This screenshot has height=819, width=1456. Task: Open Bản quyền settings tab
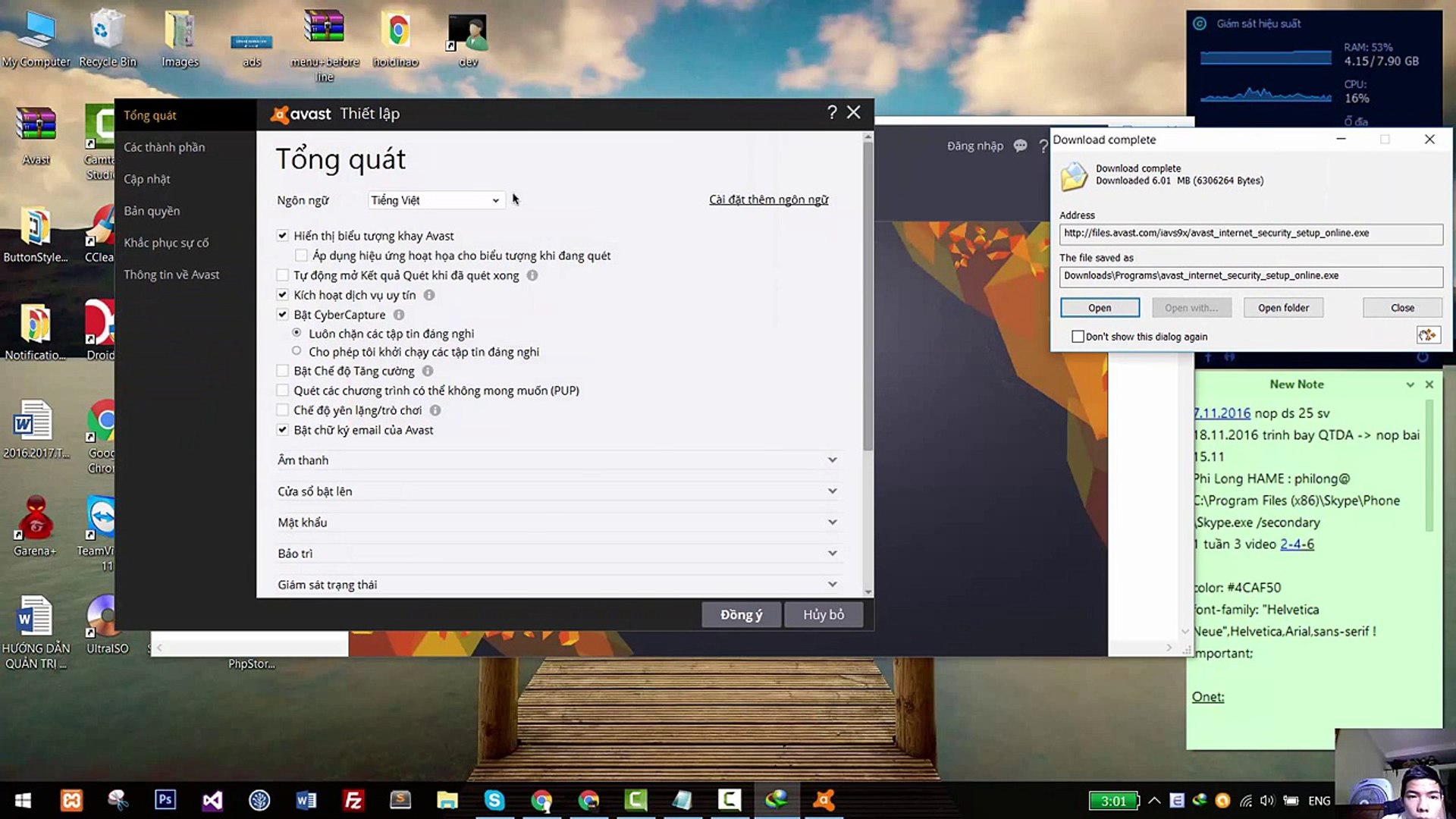pyautogui.click(x=186, y=211)
